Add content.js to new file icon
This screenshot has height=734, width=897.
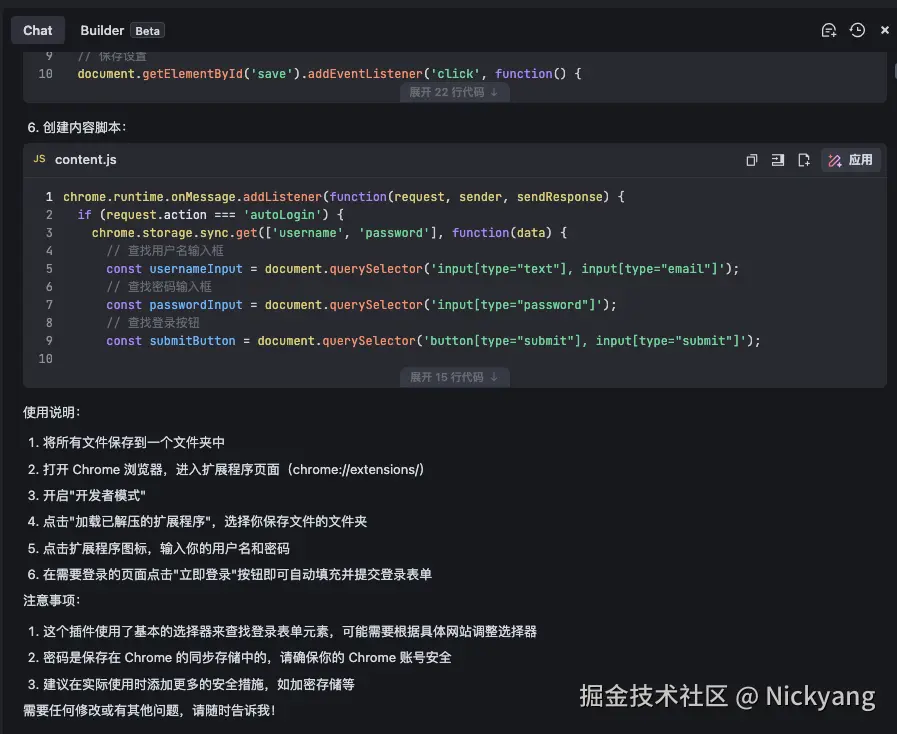click(804, 160)
